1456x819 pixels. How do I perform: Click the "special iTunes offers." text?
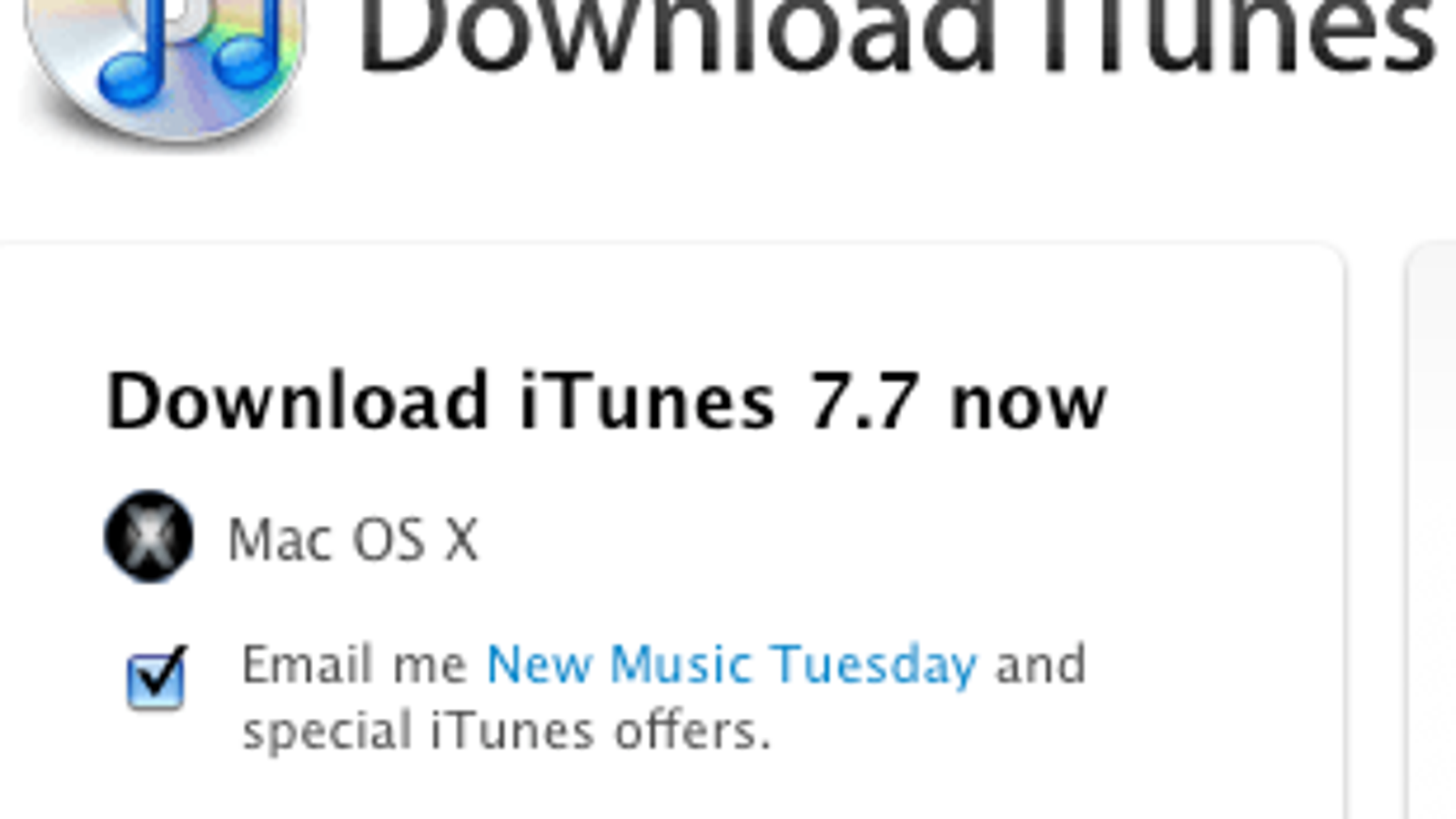(506, 733)
